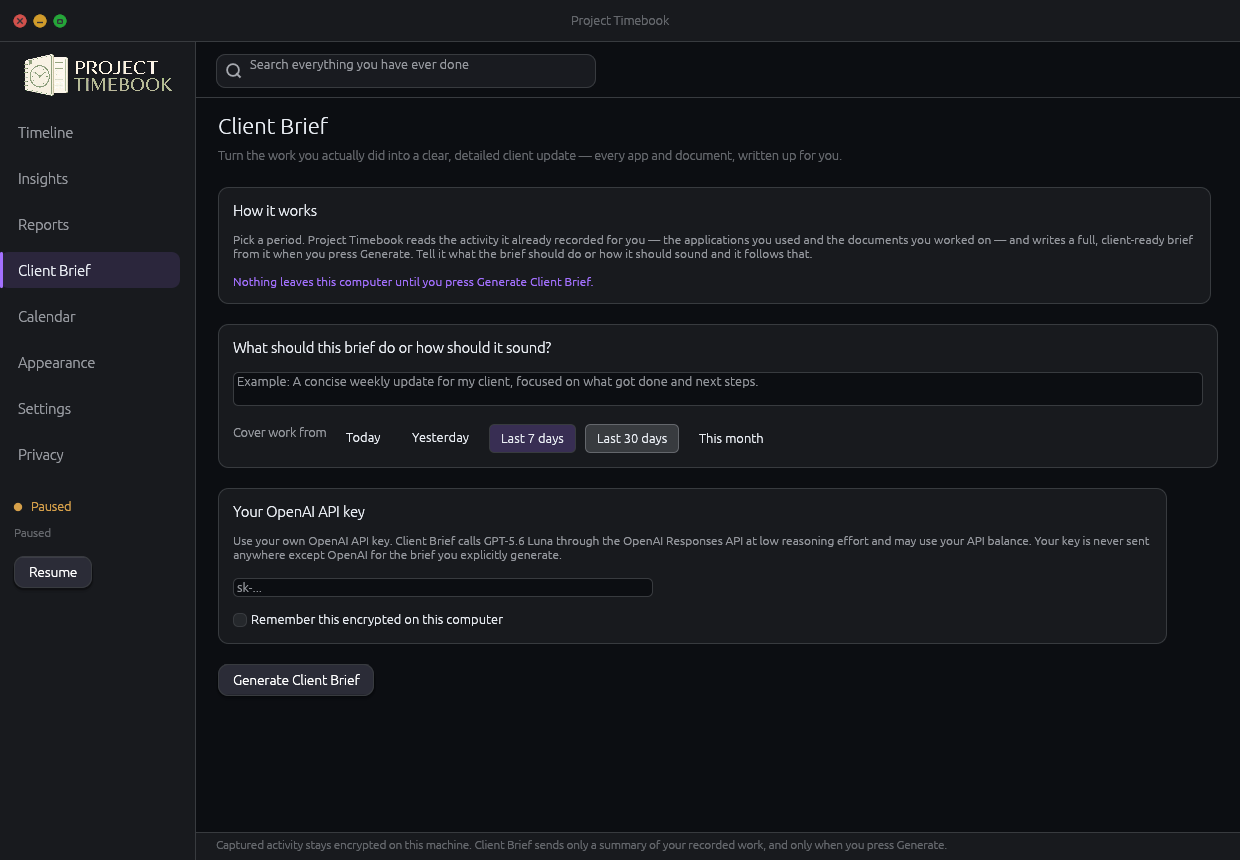The height and width of the screenshot is (860, 1240).
Task: Go to Reports in the sidebar
Action: 90,225
